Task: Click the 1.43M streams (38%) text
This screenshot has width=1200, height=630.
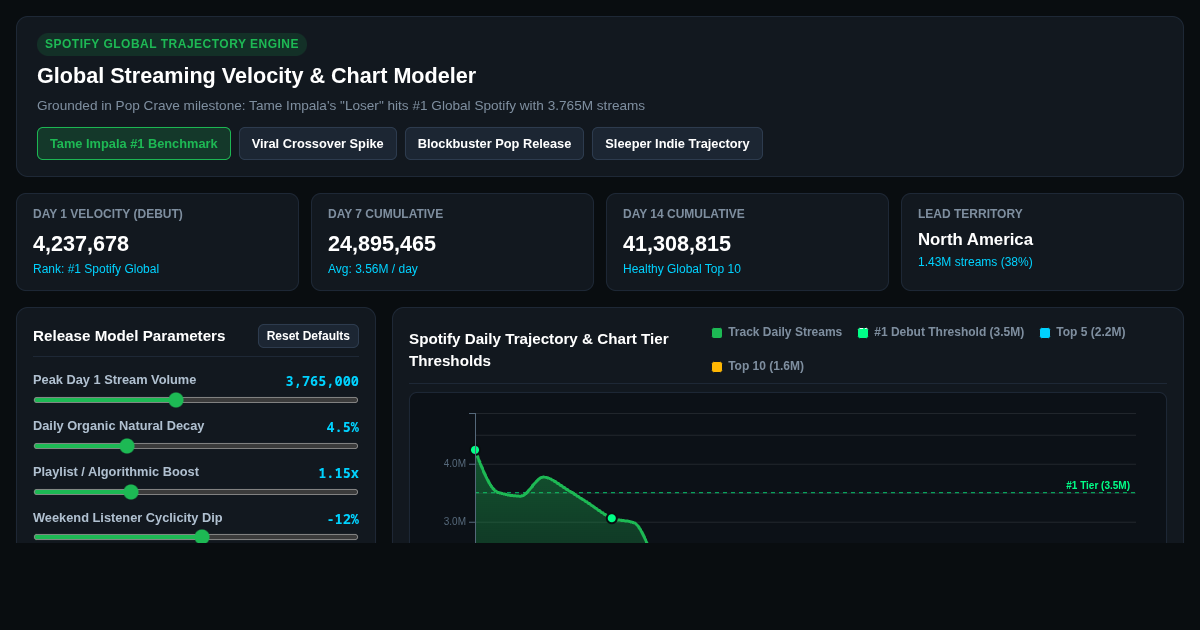Action: [x=975, y=262]
